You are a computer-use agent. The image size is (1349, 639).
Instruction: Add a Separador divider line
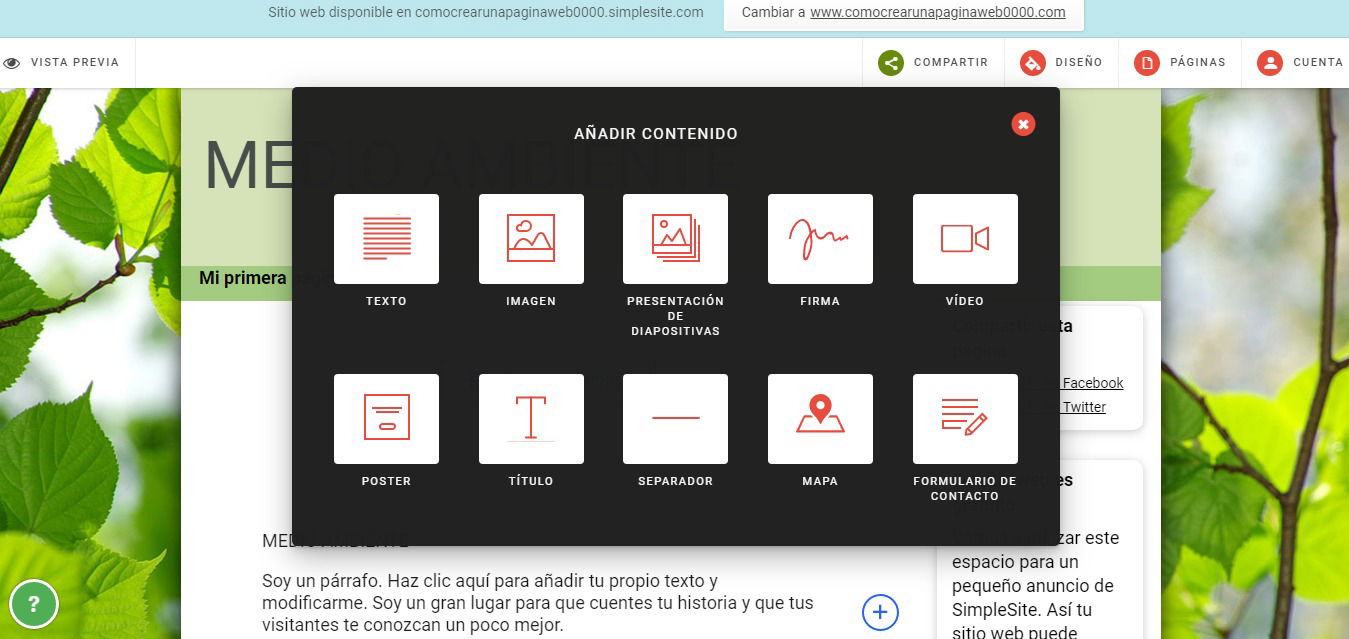click(x=675, y=419)
